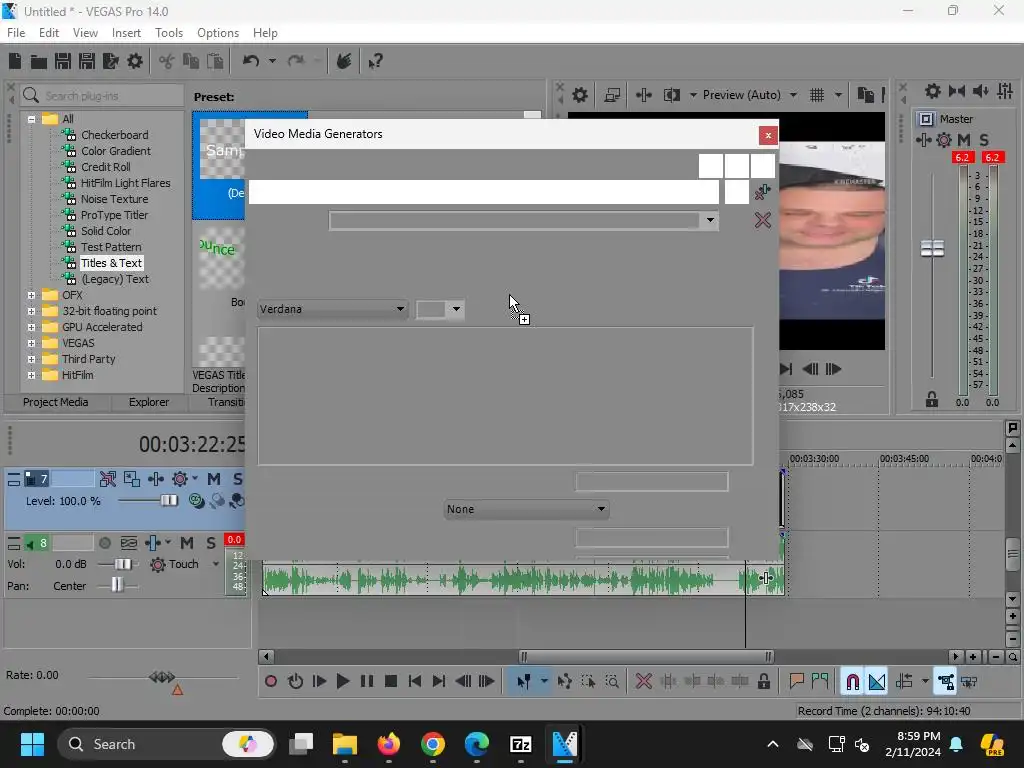Expand the GPU Accelerated folder
Screen dimensions: 1024x768
tap(31, 327)
